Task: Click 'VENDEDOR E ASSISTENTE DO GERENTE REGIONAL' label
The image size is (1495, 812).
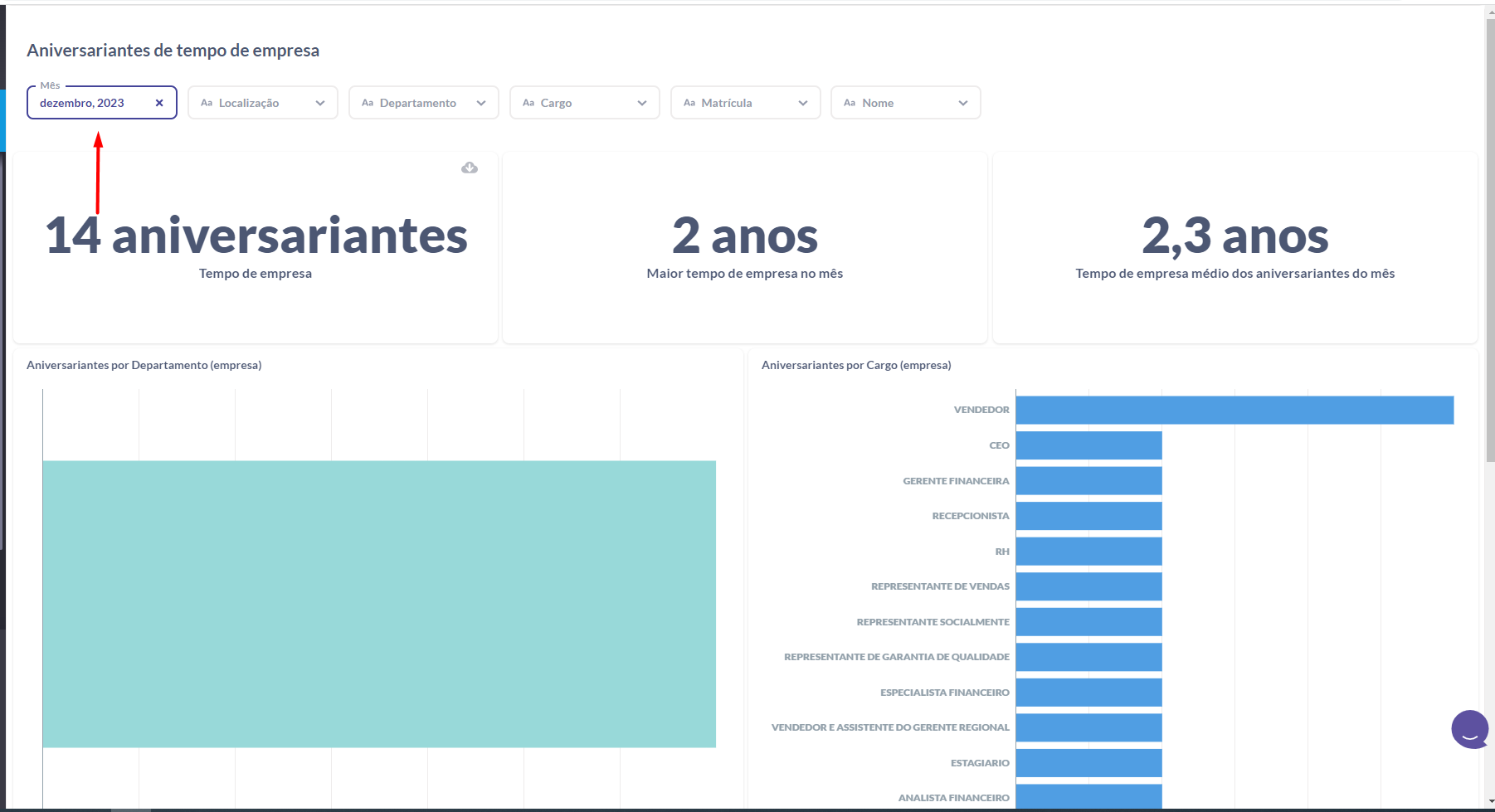Action: coord(890,727)
